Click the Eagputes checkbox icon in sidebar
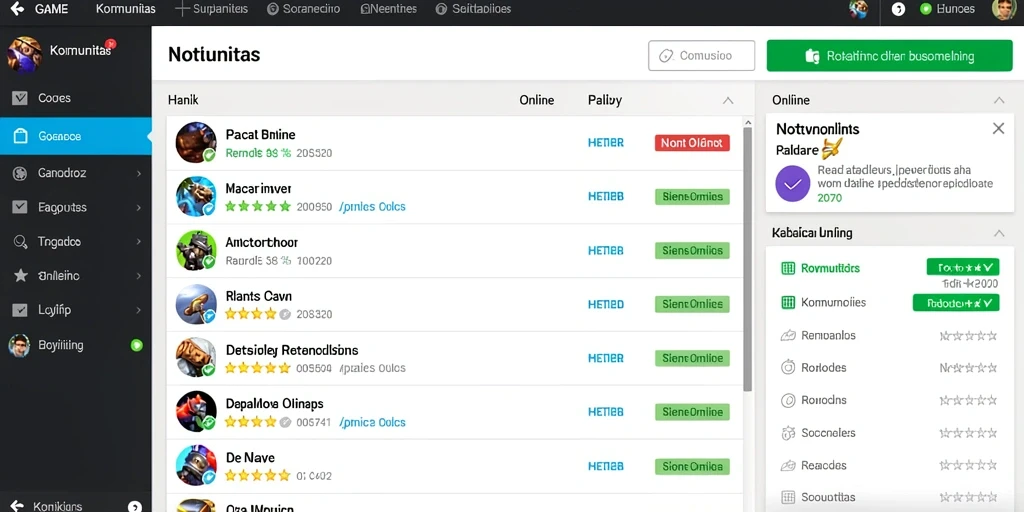This screenshot has width=1024, height=512. [x=20, y=207]
